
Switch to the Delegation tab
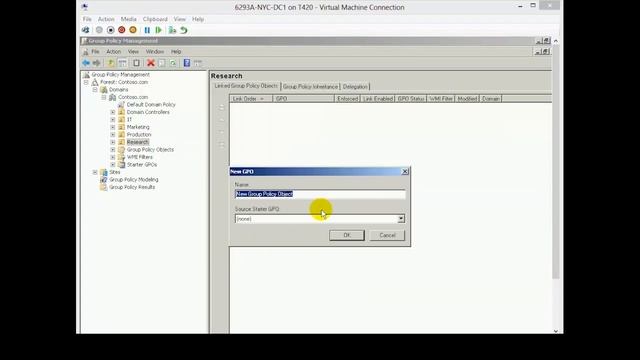[355, 87]
